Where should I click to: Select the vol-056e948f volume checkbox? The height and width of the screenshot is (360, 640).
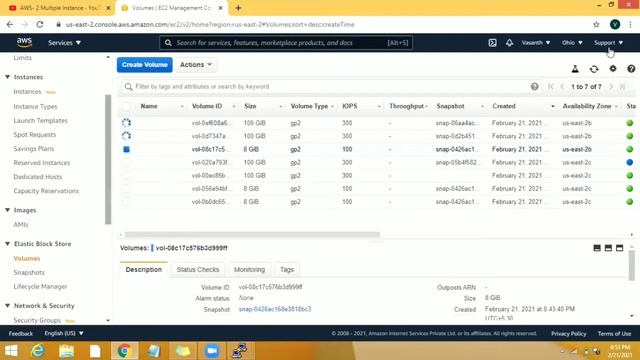click(127, 189)
